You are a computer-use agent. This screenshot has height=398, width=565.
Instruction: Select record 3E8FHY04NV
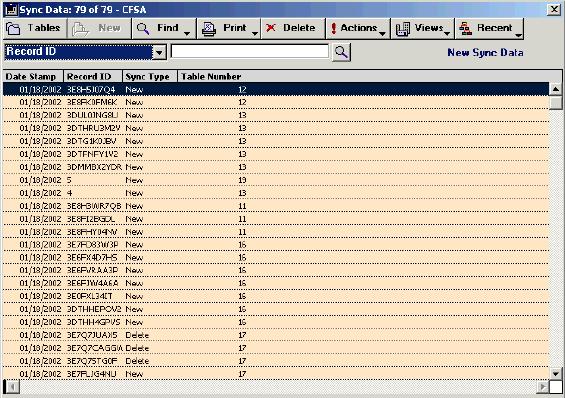click(x=276, y=232)
